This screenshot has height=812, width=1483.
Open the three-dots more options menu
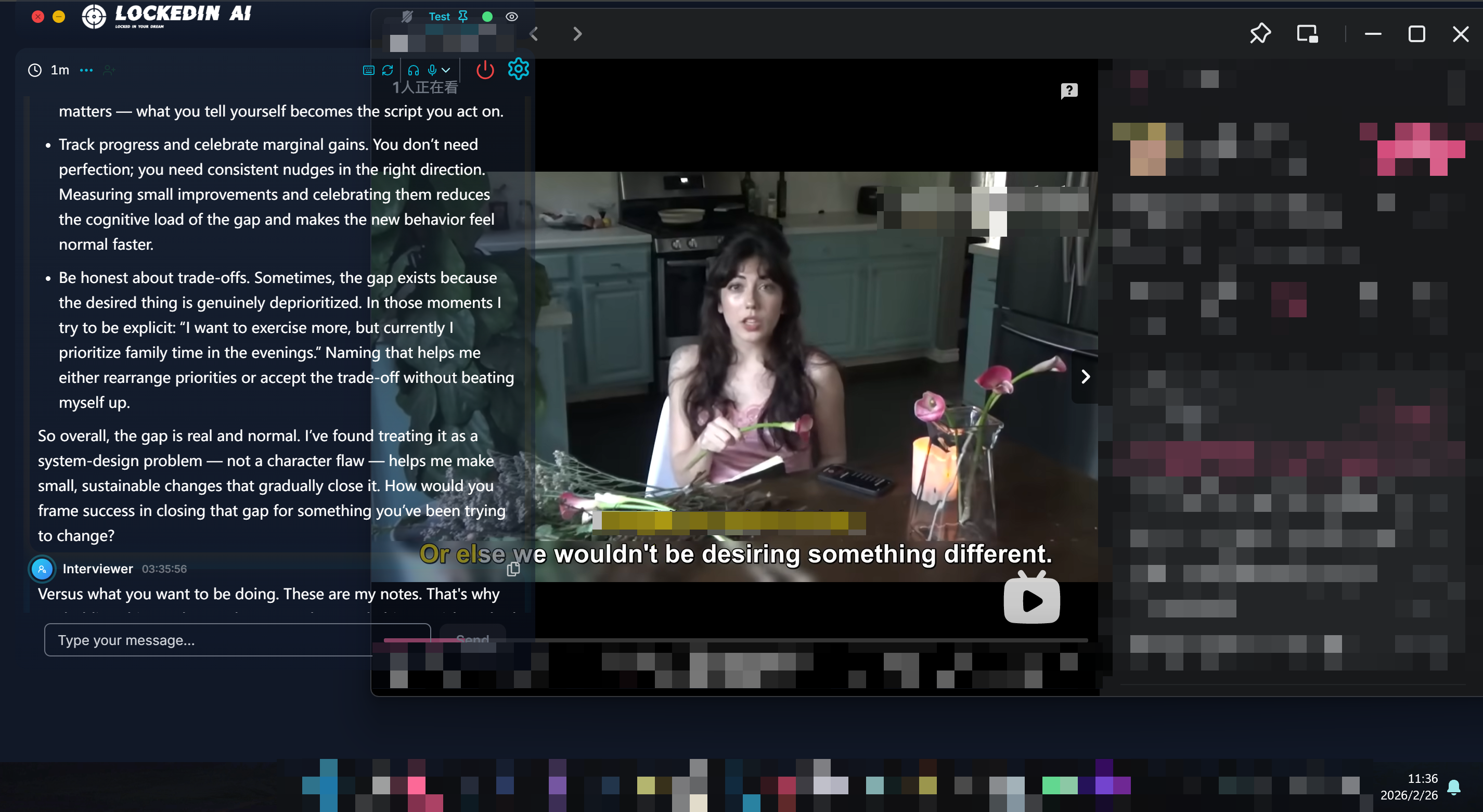click(86, 70)
